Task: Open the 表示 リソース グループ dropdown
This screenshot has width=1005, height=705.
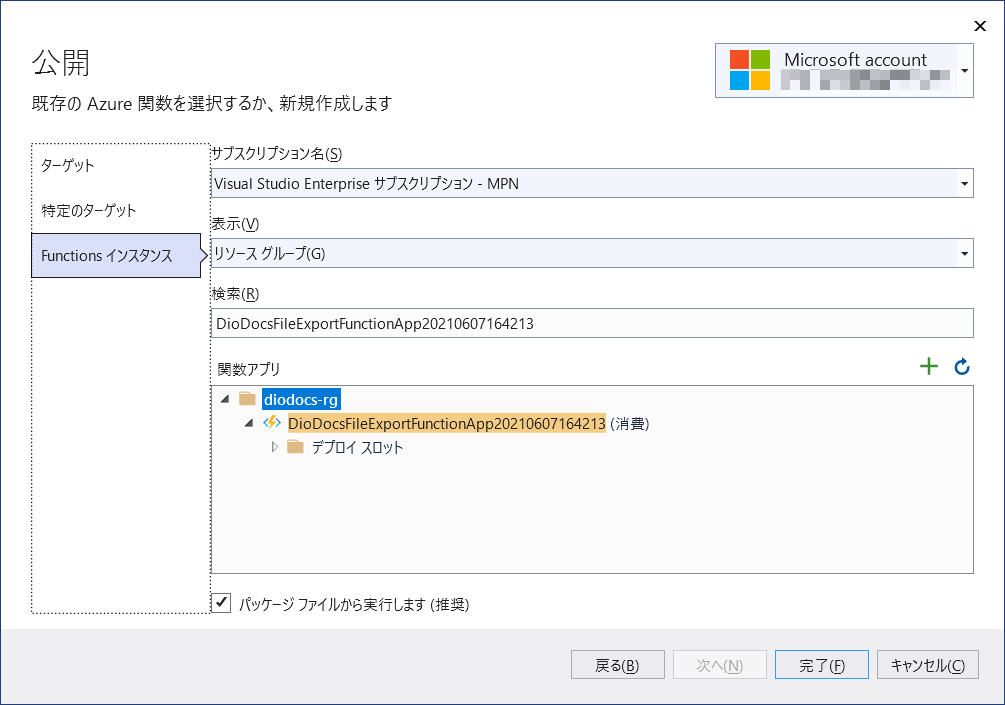Action: tap(964, 254)
